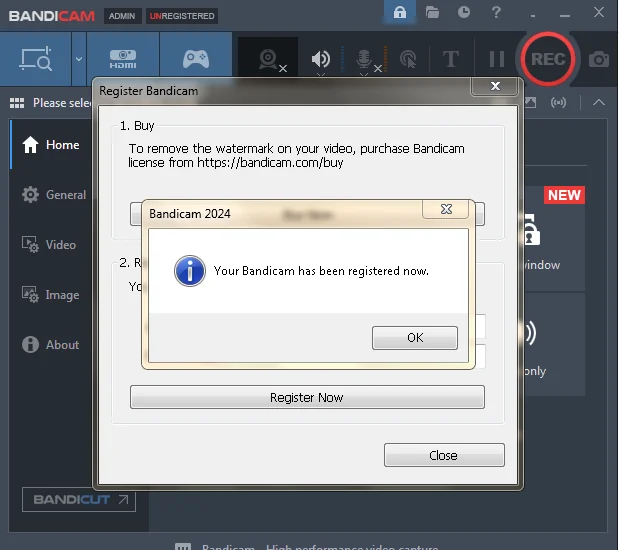Screen dimensions: 619x550
Task: Toggle microphone recording icon
Action: pyautogui.click(x=364, y=58)
